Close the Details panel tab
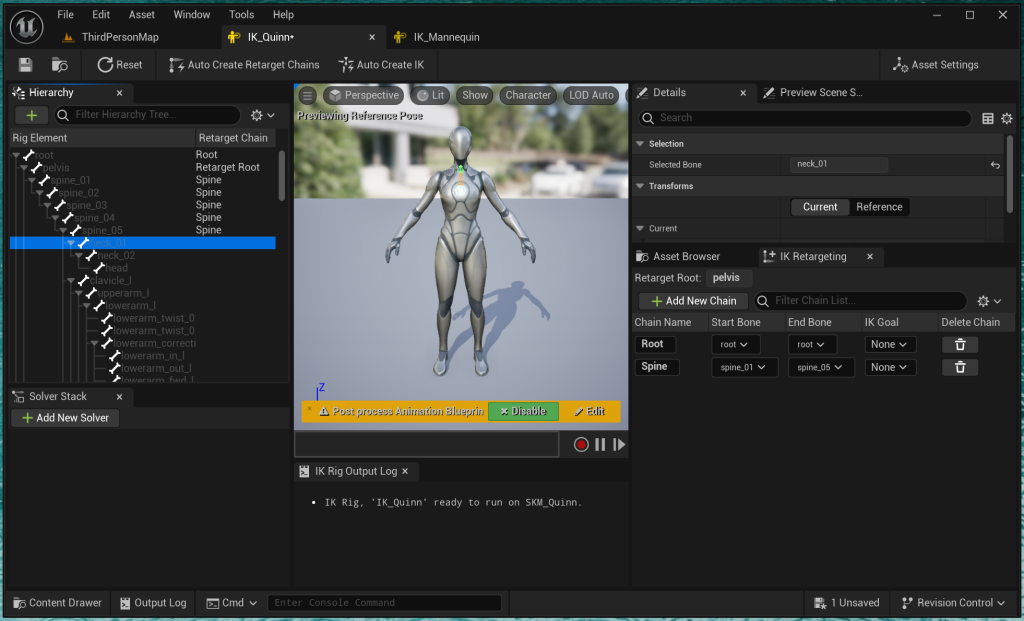1024x621 pixels. (x=743, y=93)
